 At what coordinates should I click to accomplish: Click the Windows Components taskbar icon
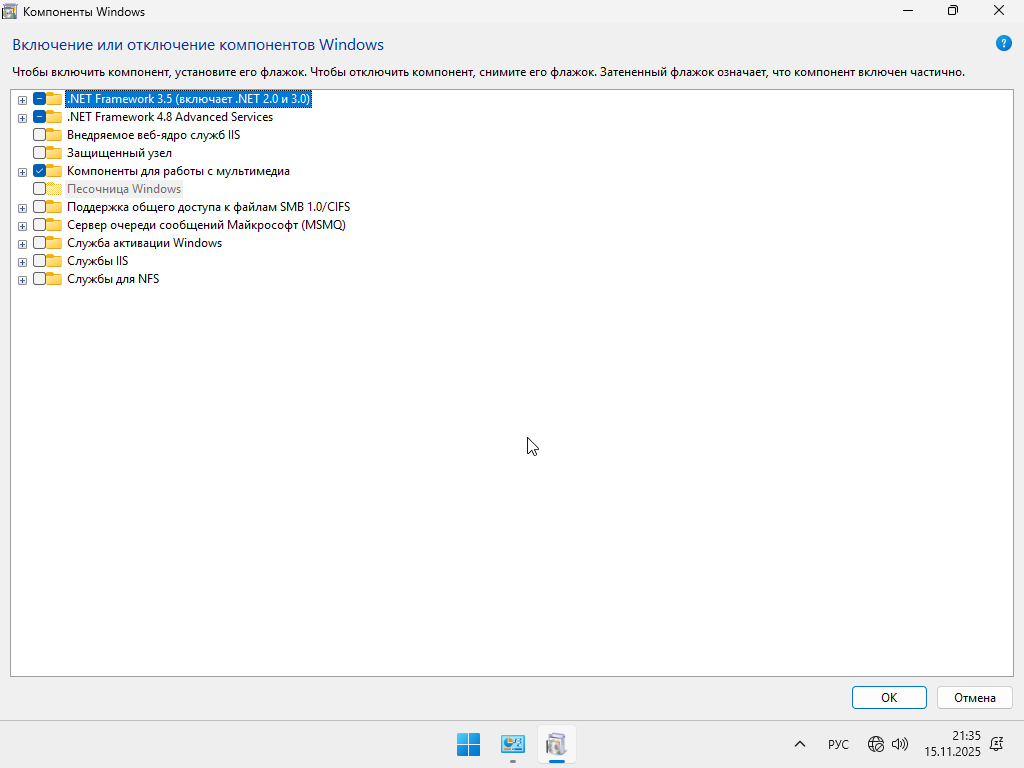tap(557, 744)
